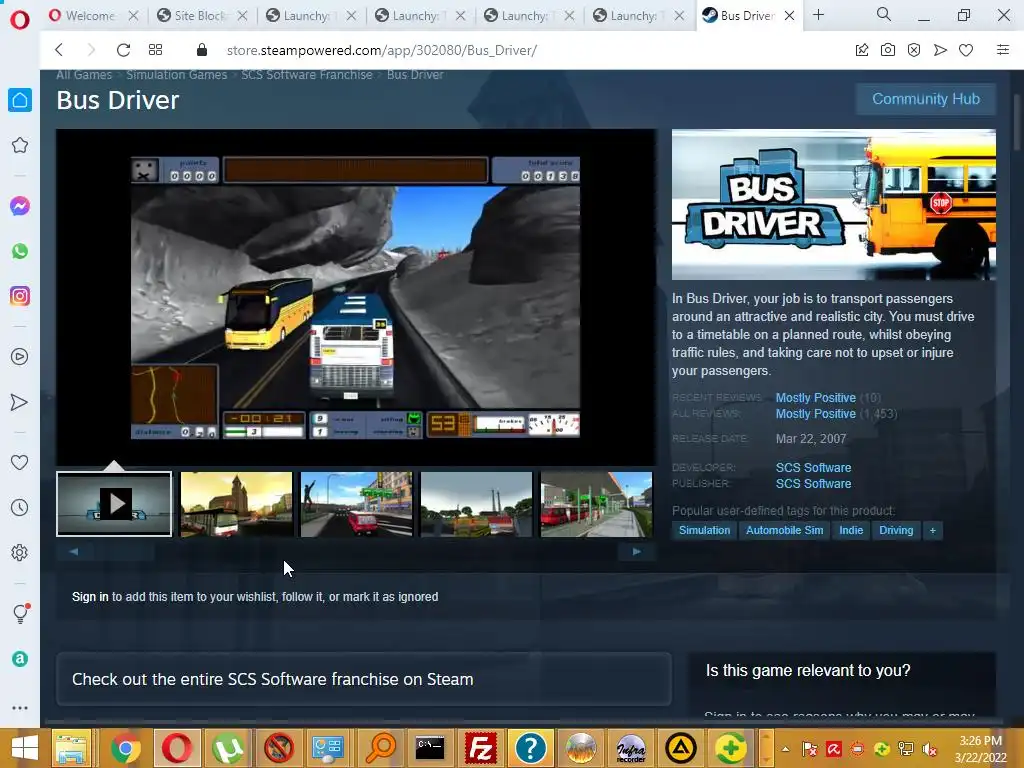This screenshot has height=768, width=1024.
Task: Send page to My Flow from address bar
Action: [x=940, y=50]
